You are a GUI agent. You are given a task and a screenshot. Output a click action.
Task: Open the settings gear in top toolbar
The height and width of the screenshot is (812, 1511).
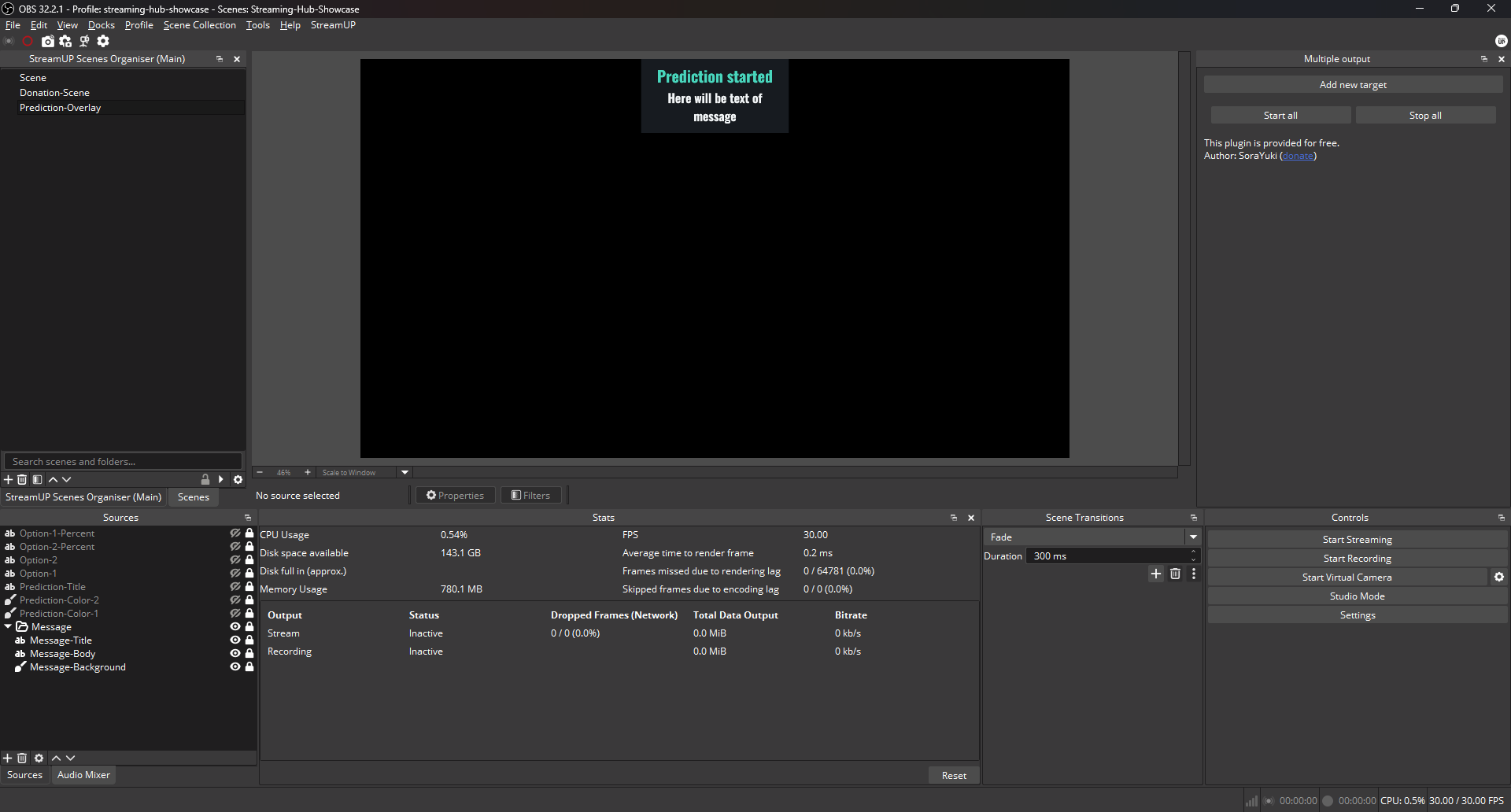click(103, 41)
